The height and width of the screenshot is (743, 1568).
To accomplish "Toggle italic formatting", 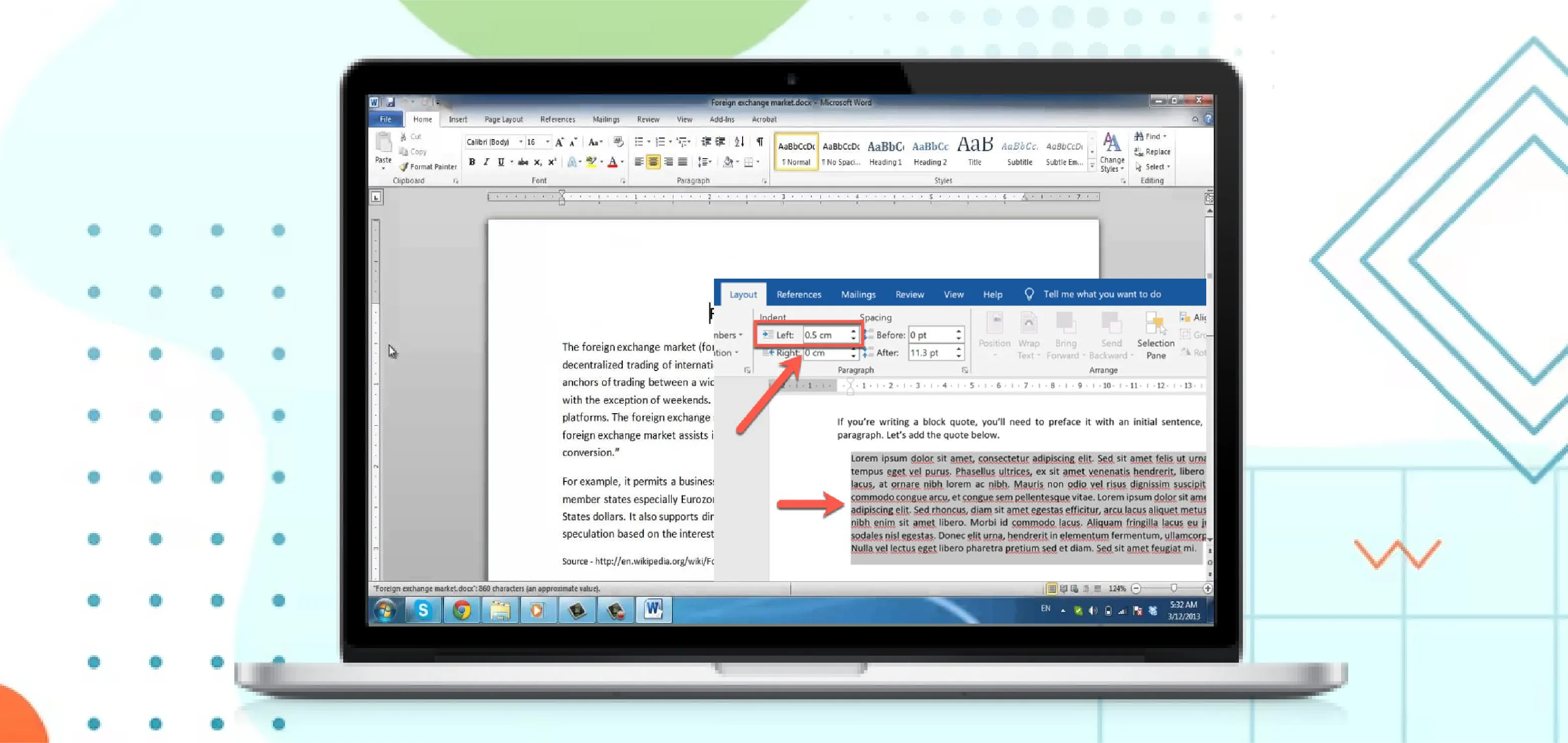I will [x=486, y=162].
